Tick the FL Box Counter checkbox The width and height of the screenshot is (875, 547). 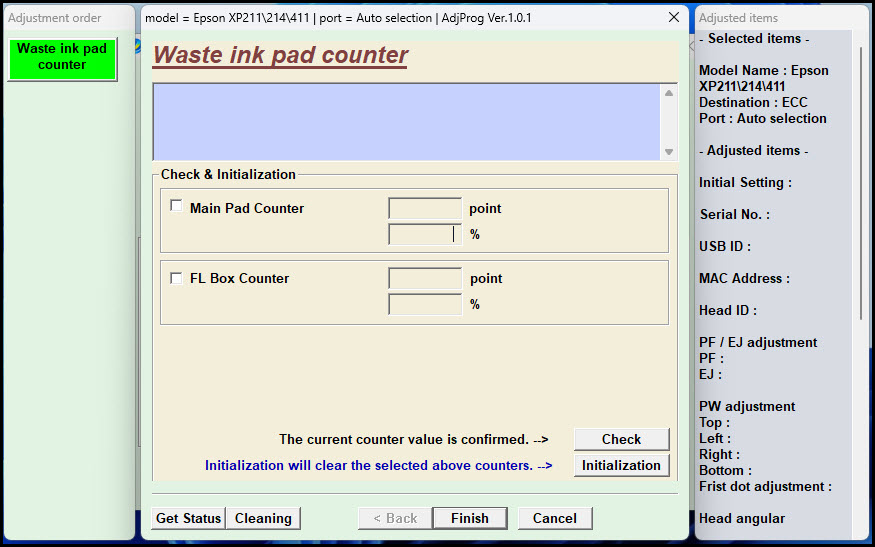coord(177,278)
